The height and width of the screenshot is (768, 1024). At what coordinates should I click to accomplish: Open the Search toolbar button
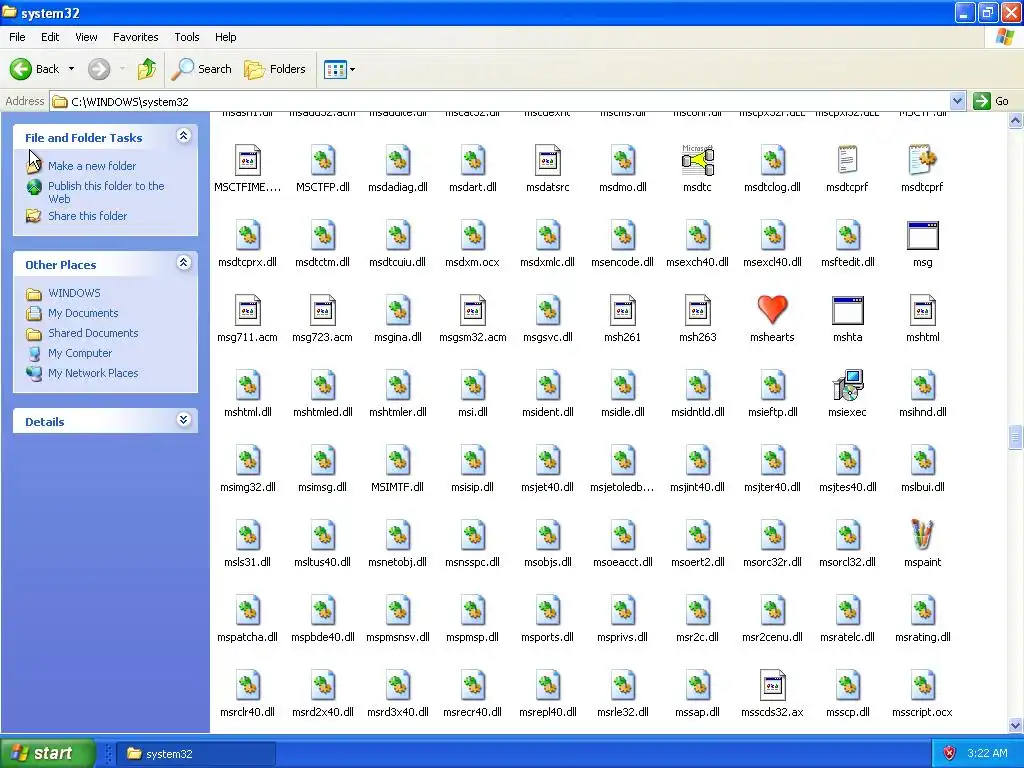[x=202, y=69]
